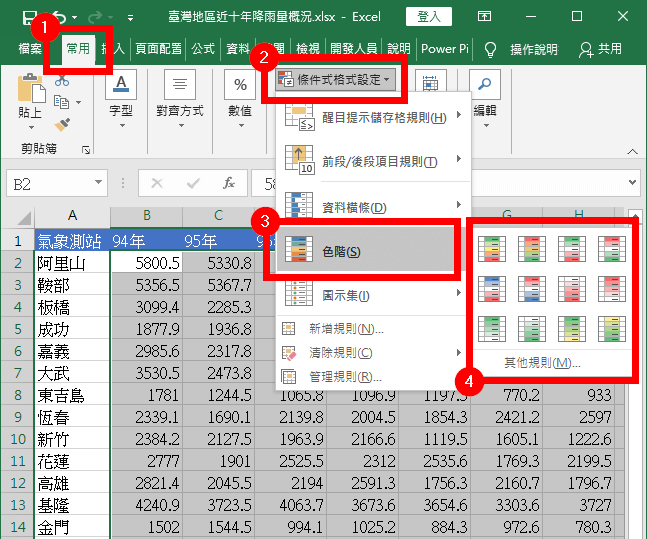Image resolution: width=647 pixels, height=539 pixels.
Task: Open the 前段/後段項目規則 submenu
Action: click(x=373, y=161)
